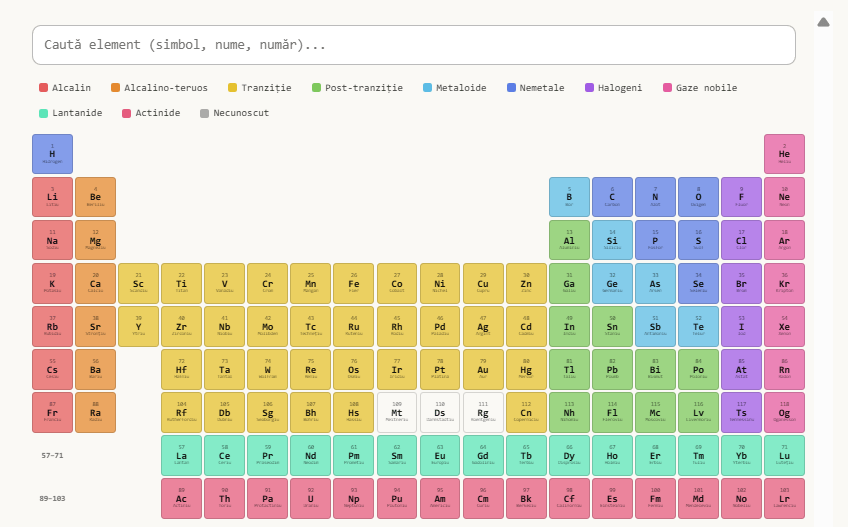Screen dimensions: 848x527
Task: Open the Uranium (U) element tile
Action: coord(311,498)
